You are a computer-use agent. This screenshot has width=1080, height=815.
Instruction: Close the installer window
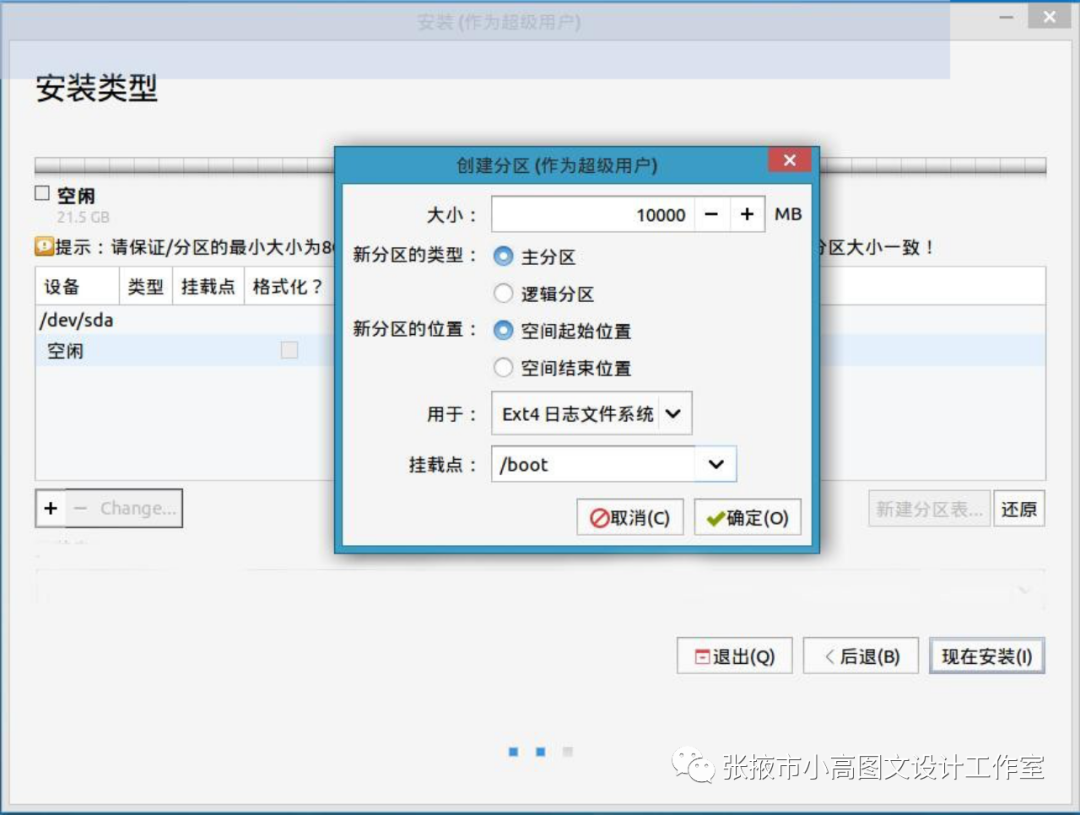coord(1049,17)
